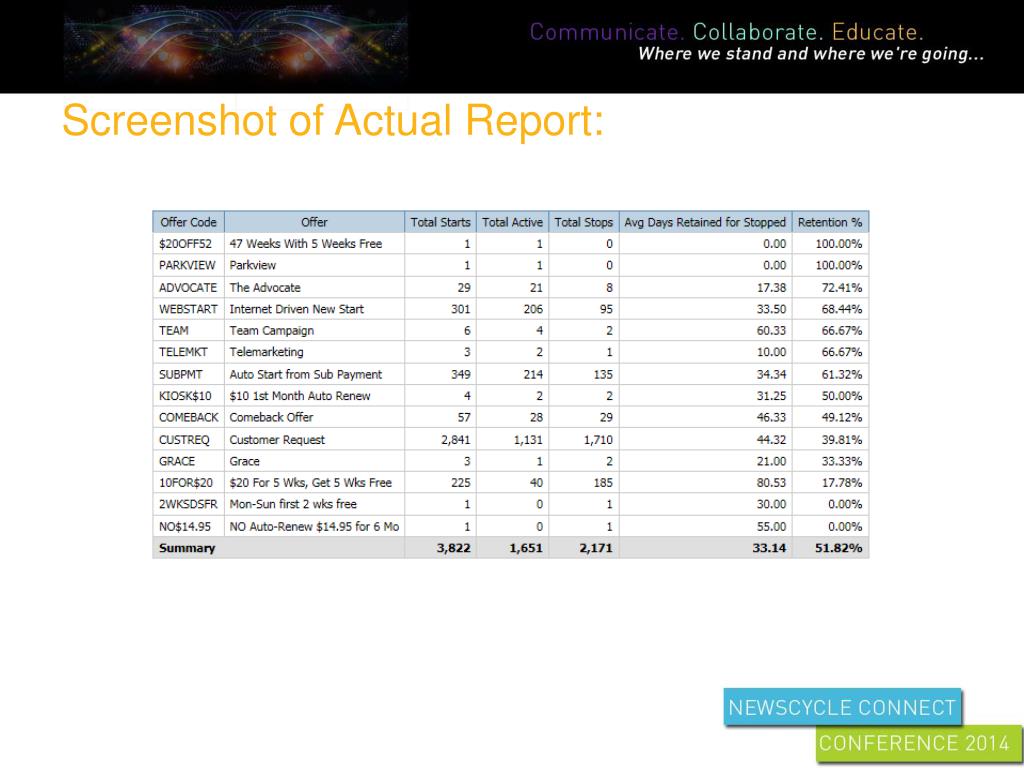The image size is (1024, 768).
Task: Select the 2WKSDSFR offer code cell
Action: (188, 504)
